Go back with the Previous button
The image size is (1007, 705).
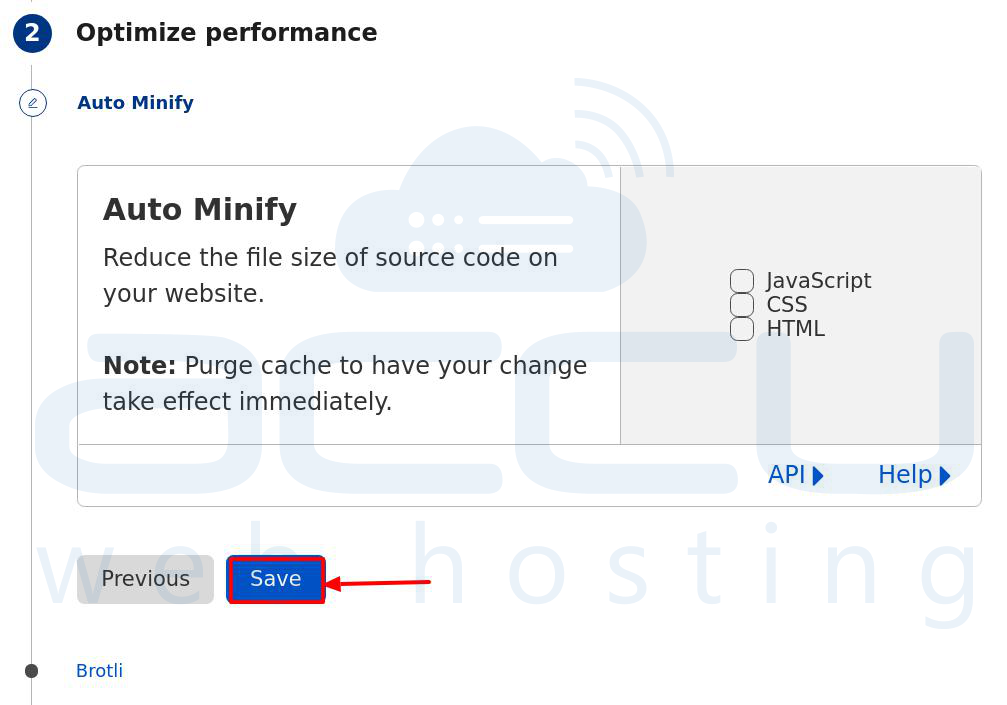point(145,579)
